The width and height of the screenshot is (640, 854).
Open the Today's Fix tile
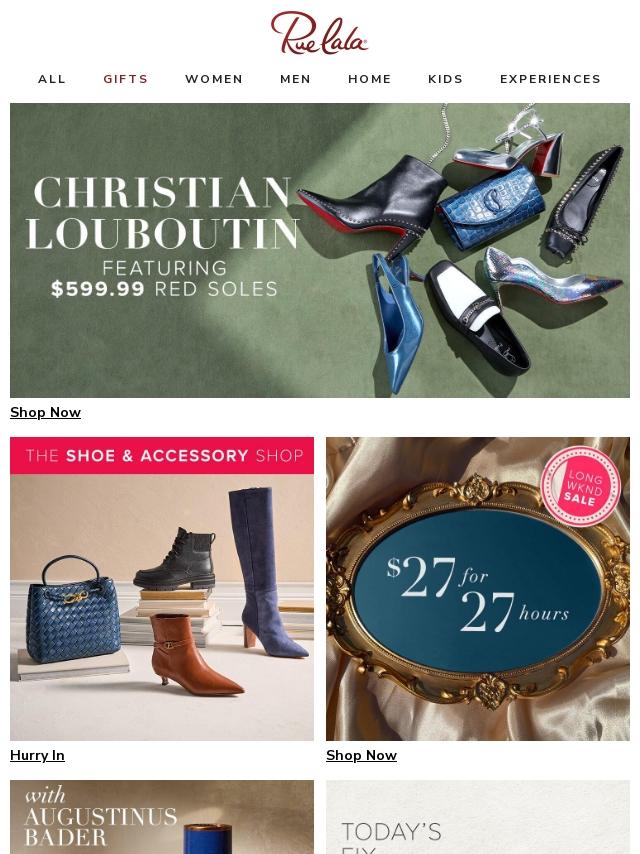[x=478, y=817]
